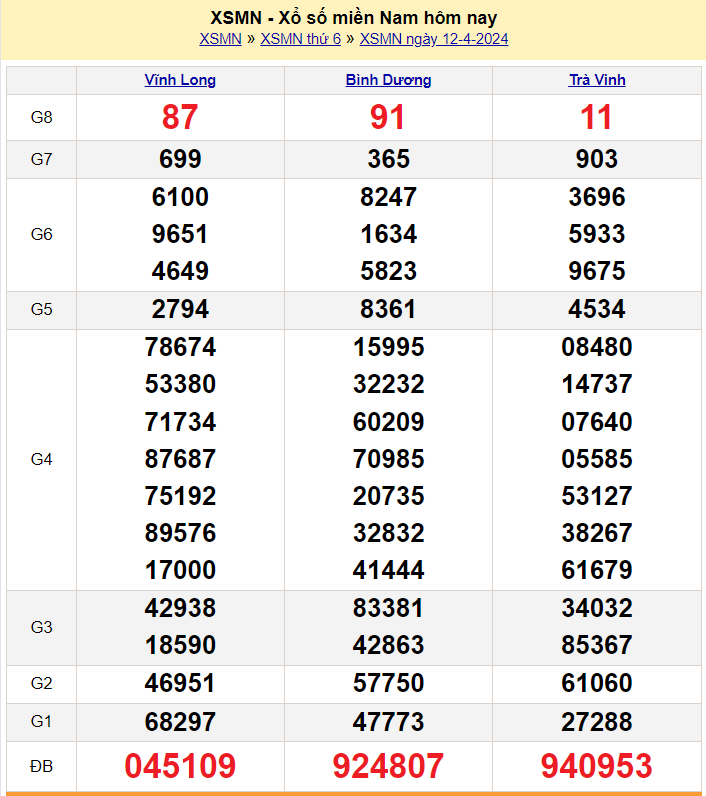Click Trà Vinh special prize 940953
The image size is (706, 796).
pos(597,766)
